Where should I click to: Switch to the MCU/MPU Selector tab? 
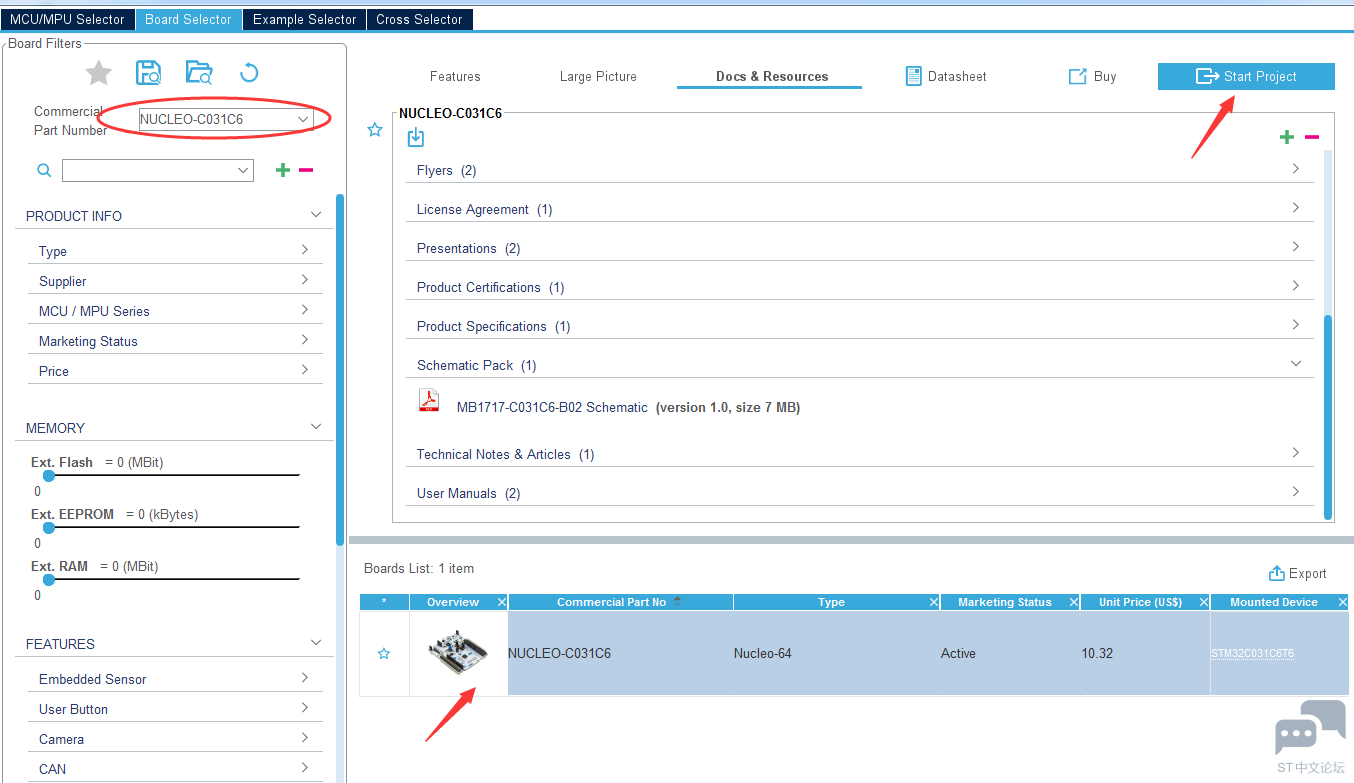[68, 19]
